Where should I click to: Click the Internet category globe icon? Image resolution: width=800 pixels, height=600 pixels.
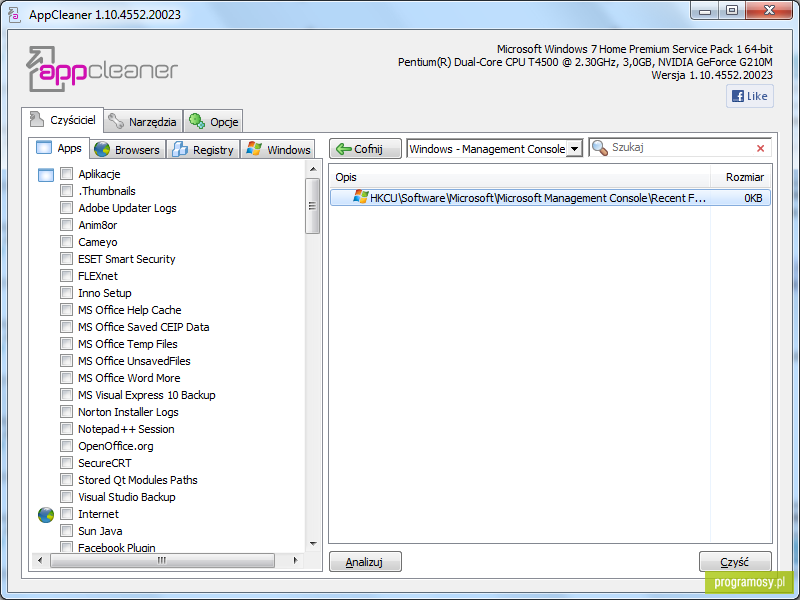[x=46, y=515]
